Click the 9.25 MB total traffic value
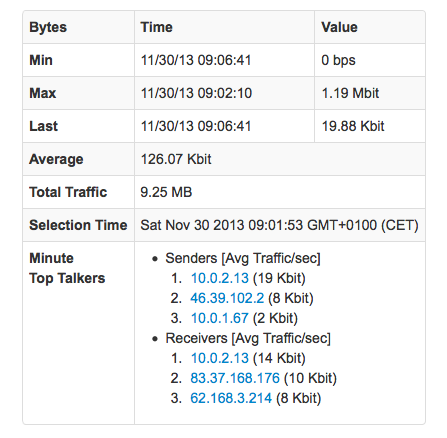Image resolution: width=447 pixels, height=438 pixels. pos(166,192)
